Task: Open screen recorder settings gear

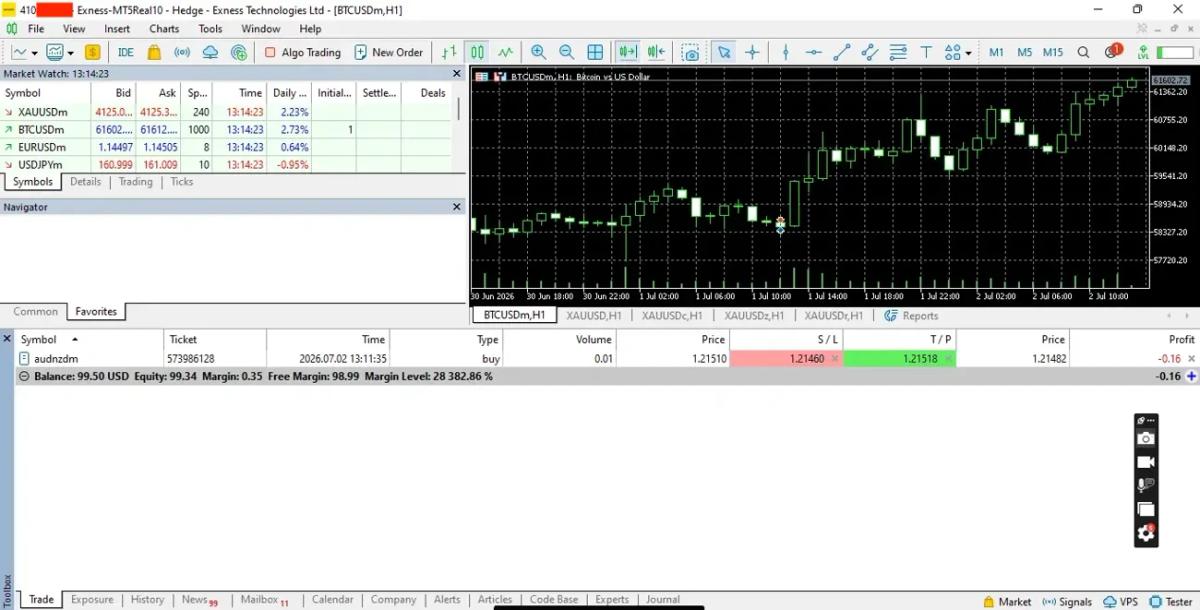Action: coord(1146,533)
